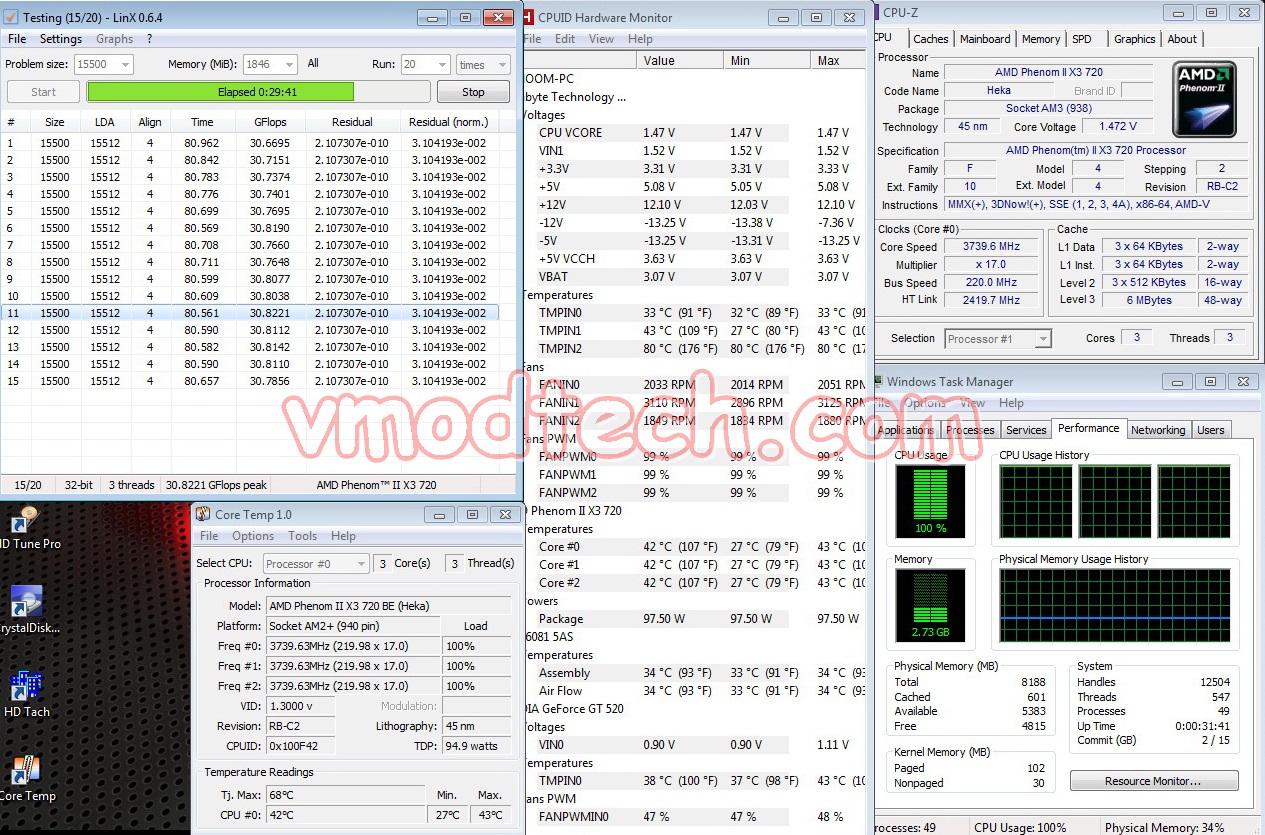Click the Stop button in LinX

pos(473,92)
